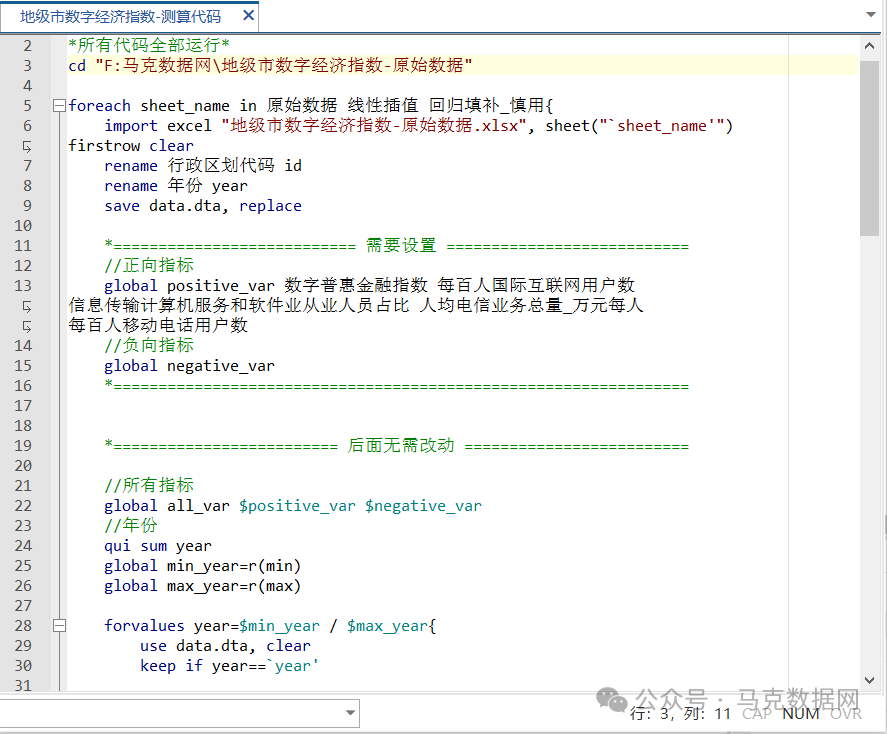This screenshot has width=887, height=734.
Task: Click the wrap marker below line 6
Action: (x=27, y=146)
